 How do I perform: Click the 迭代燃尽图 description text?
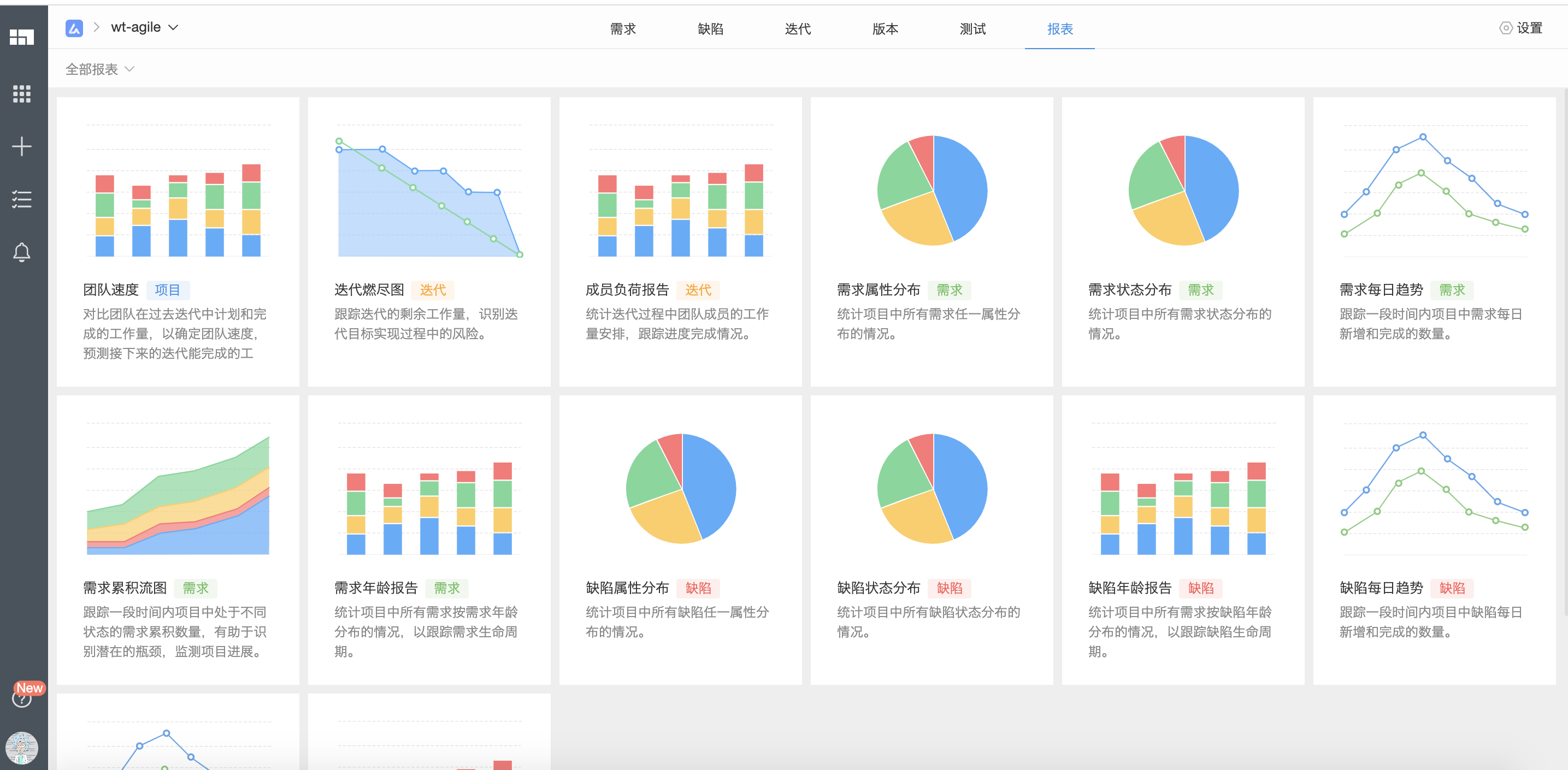[426, 324]
